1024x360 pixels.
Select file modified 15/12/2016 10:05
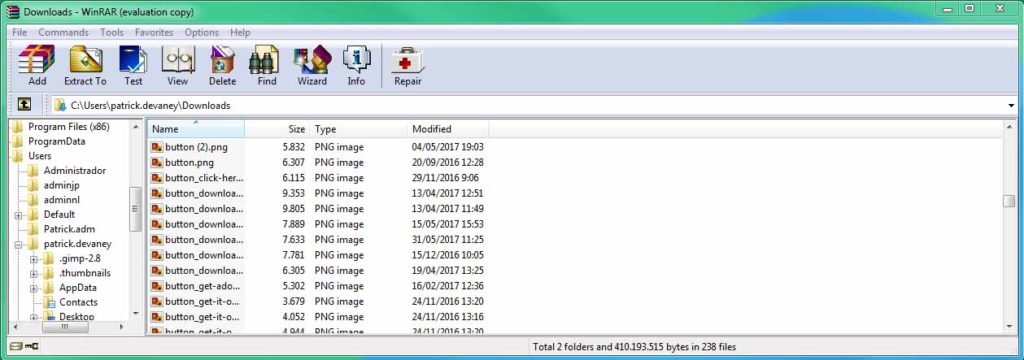pos(319,255)
